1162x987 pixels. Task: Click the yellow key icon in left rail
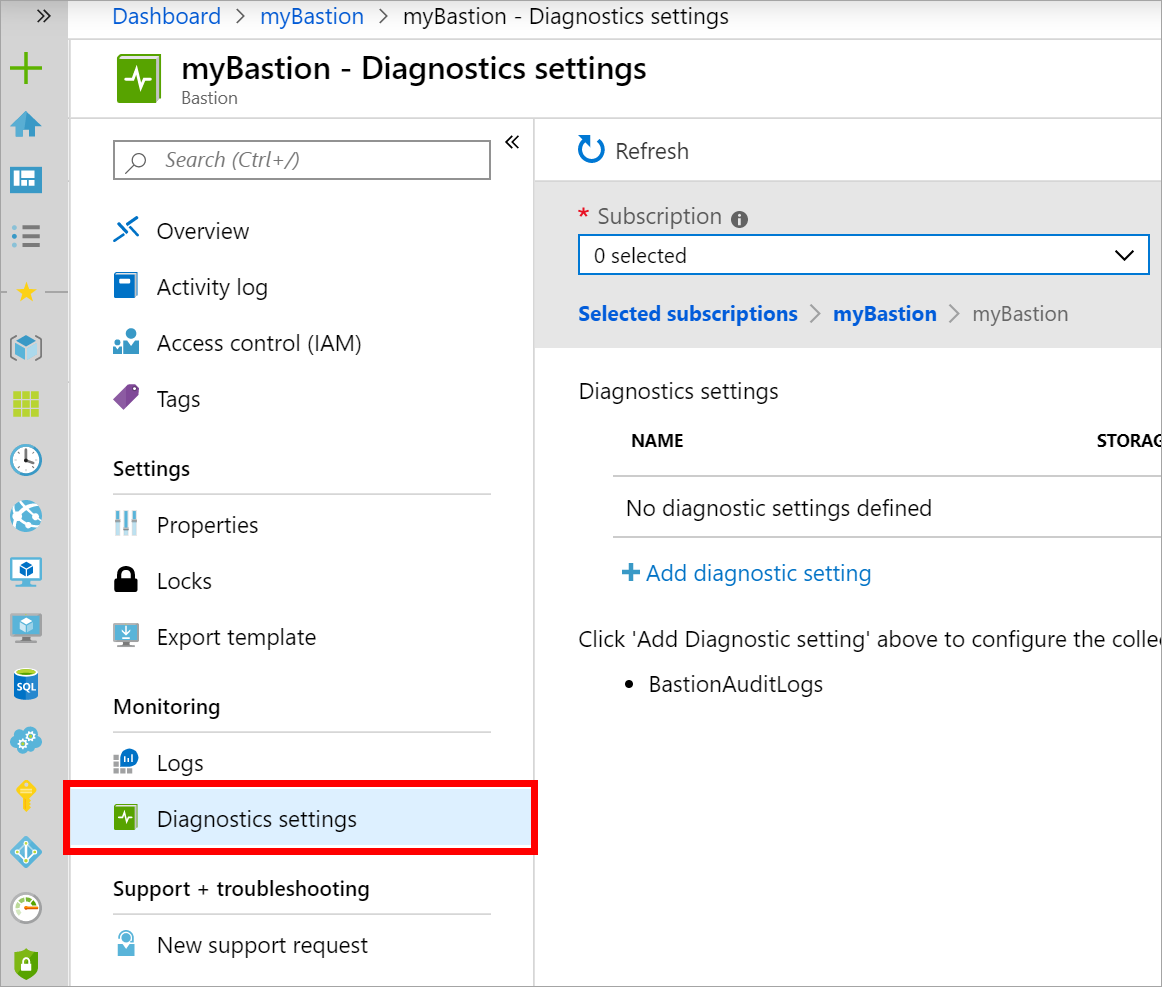coord(25,797)
